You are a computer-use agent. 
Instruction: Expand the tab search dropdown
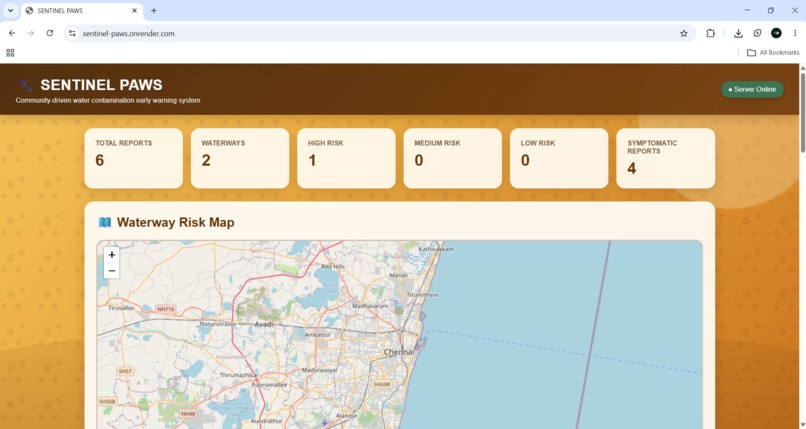[x=10, y=10]
